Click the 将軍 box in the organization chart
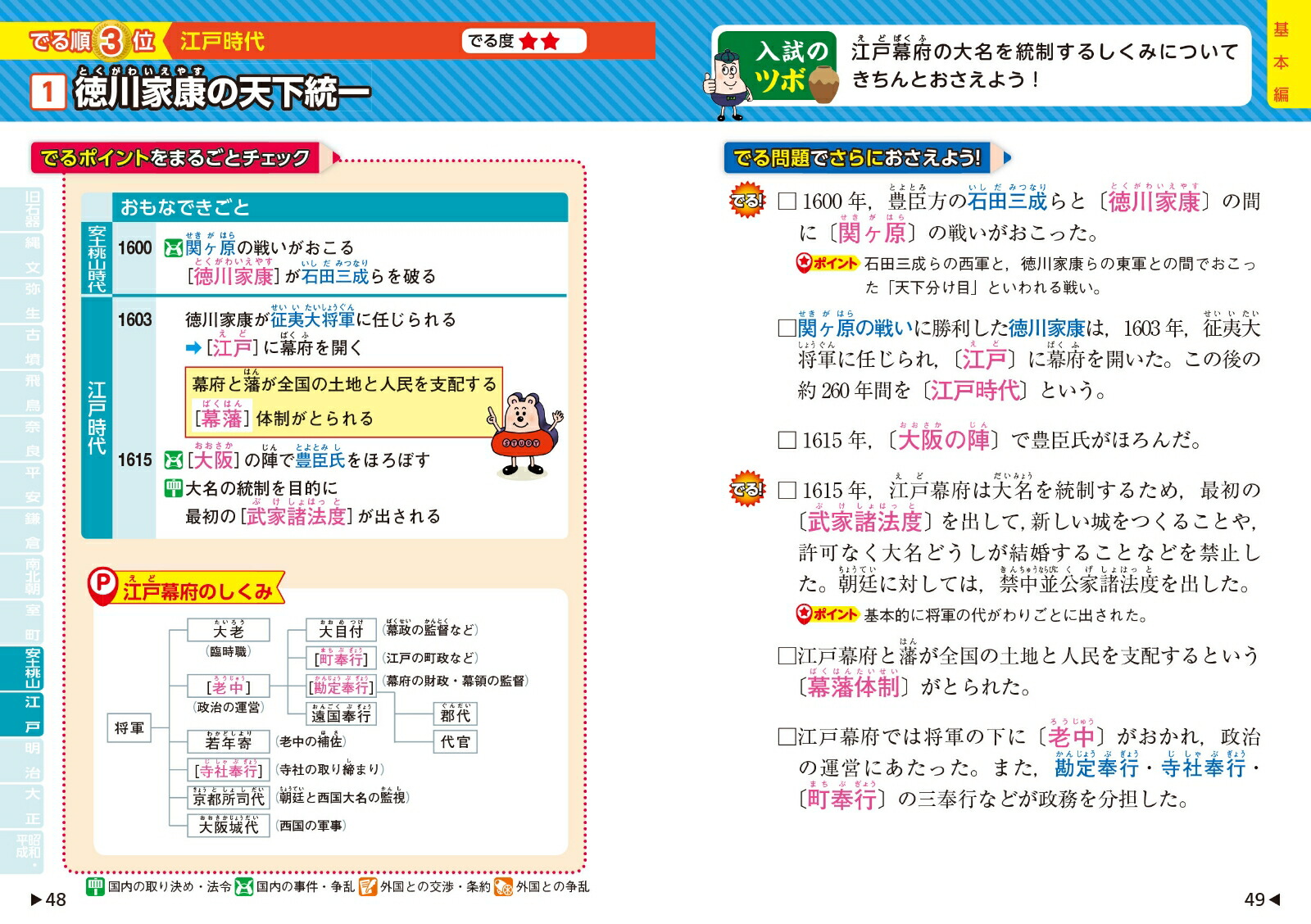 (129, 727)
